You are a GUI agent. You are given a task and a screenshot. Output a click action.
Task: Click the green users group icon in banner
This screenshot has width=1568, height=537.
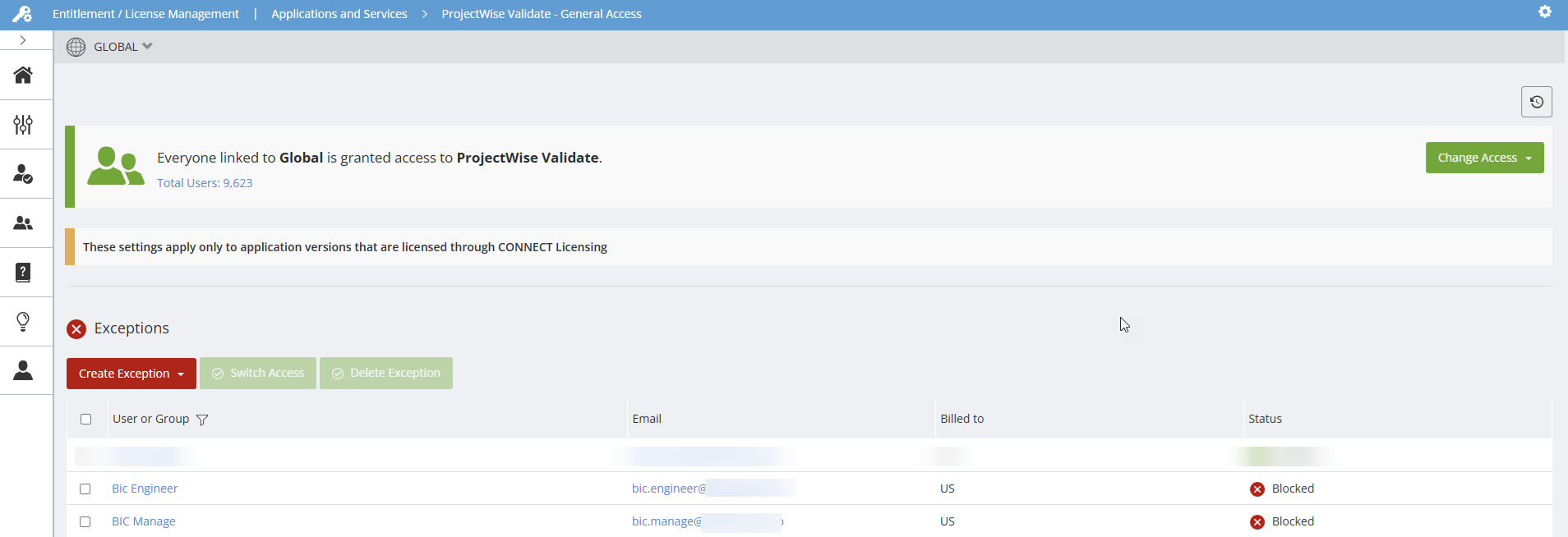[x=116, y=166]
